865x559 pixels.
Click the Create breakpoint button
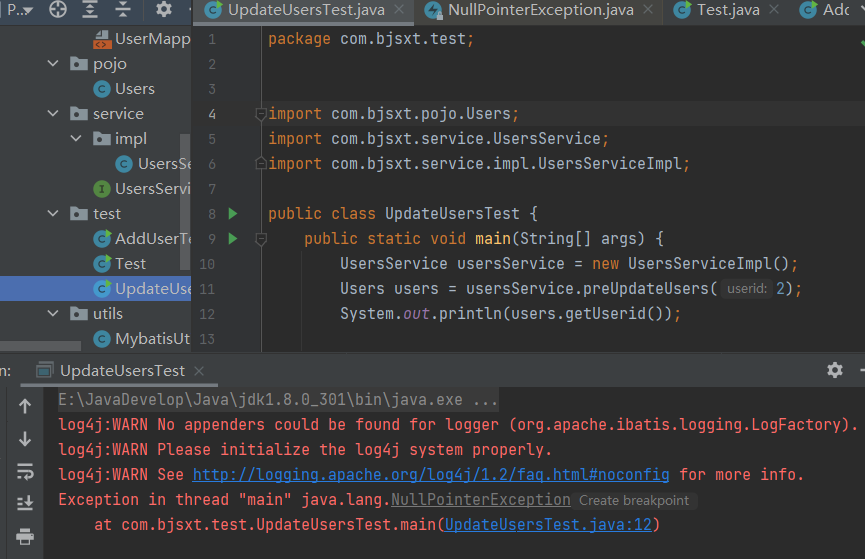pos(634,501)
